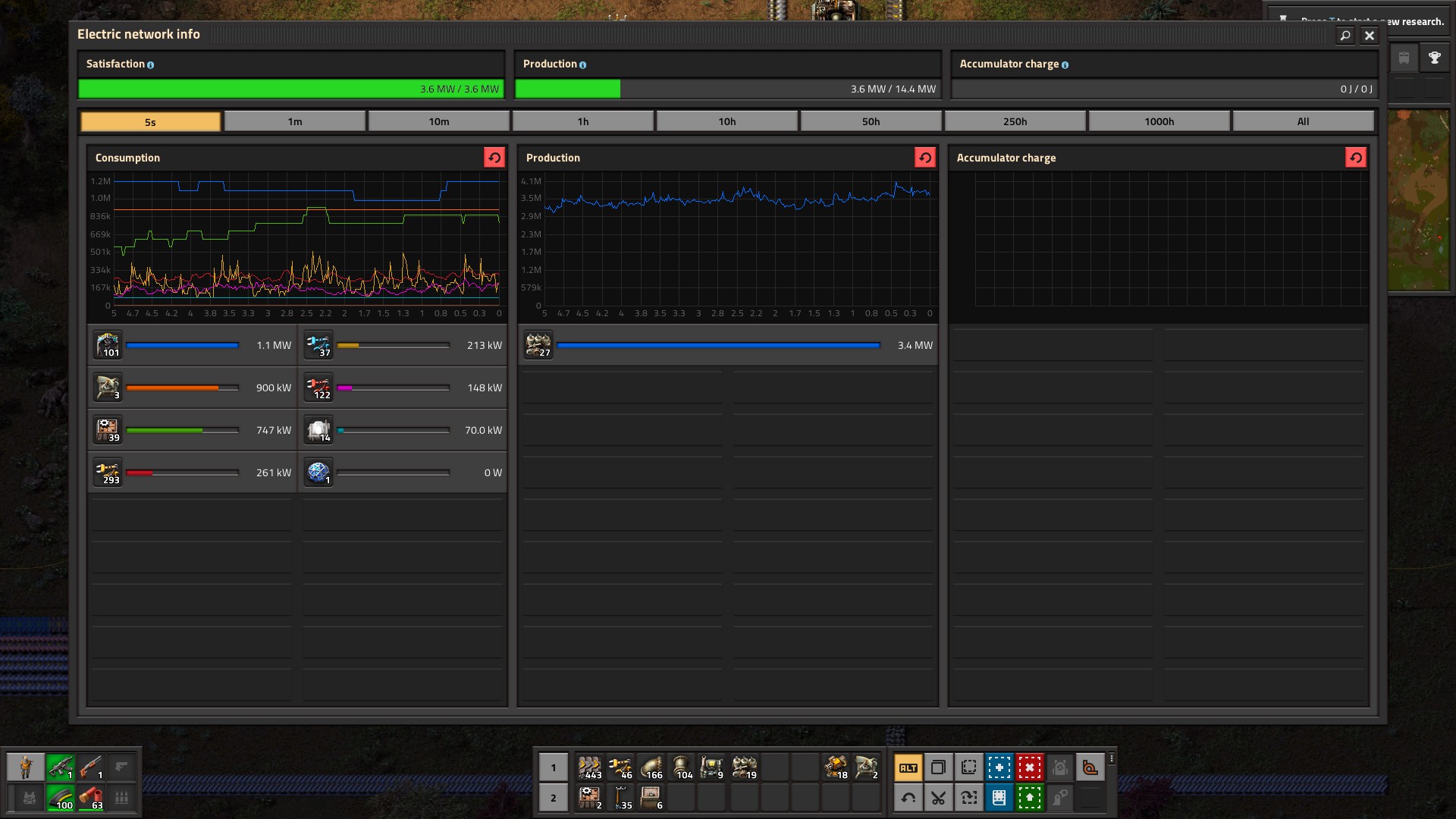Pick the inserter quickbar slot showing 46
Viewport: 1456px width, 819px height.
tap(620, 767)
